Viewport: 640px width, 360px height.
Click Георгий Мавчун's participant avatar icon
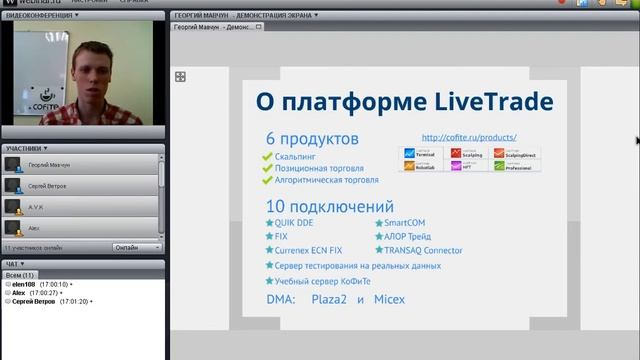[x=13, y=164]
